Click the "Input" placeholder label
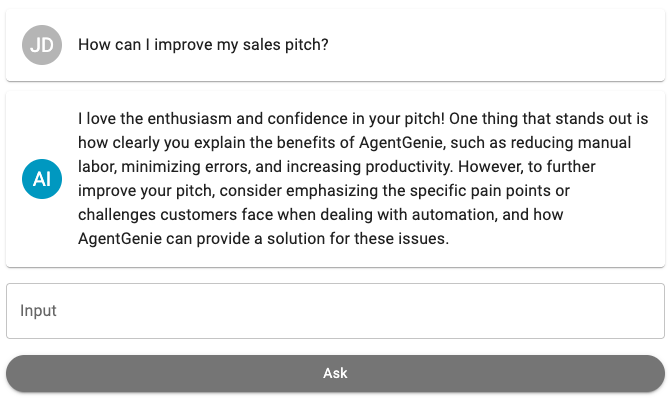672x399 pixels. click(38, 311)
